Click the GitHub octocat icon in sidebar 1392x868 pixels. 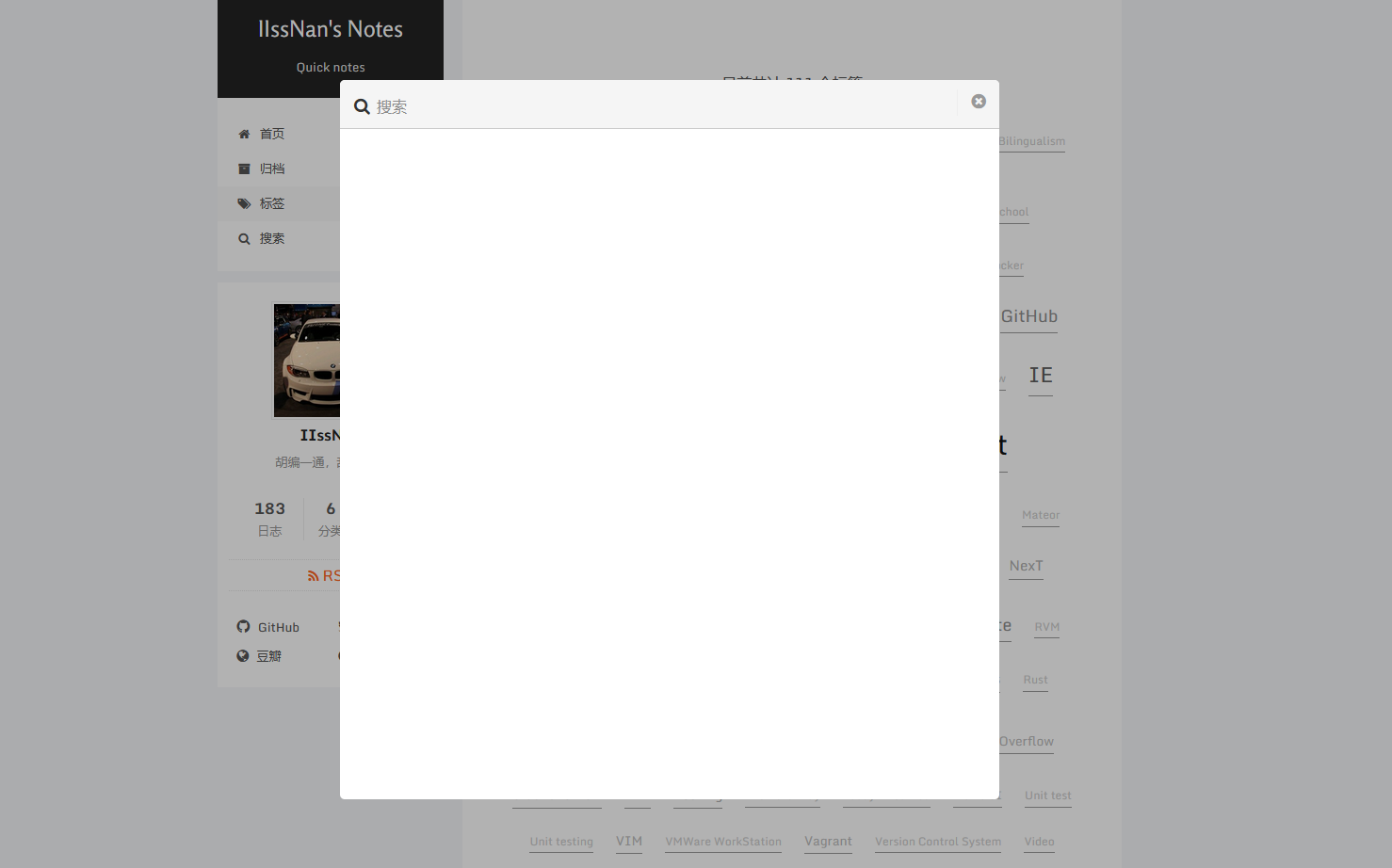pyautogui.click(x=243, y=627)
